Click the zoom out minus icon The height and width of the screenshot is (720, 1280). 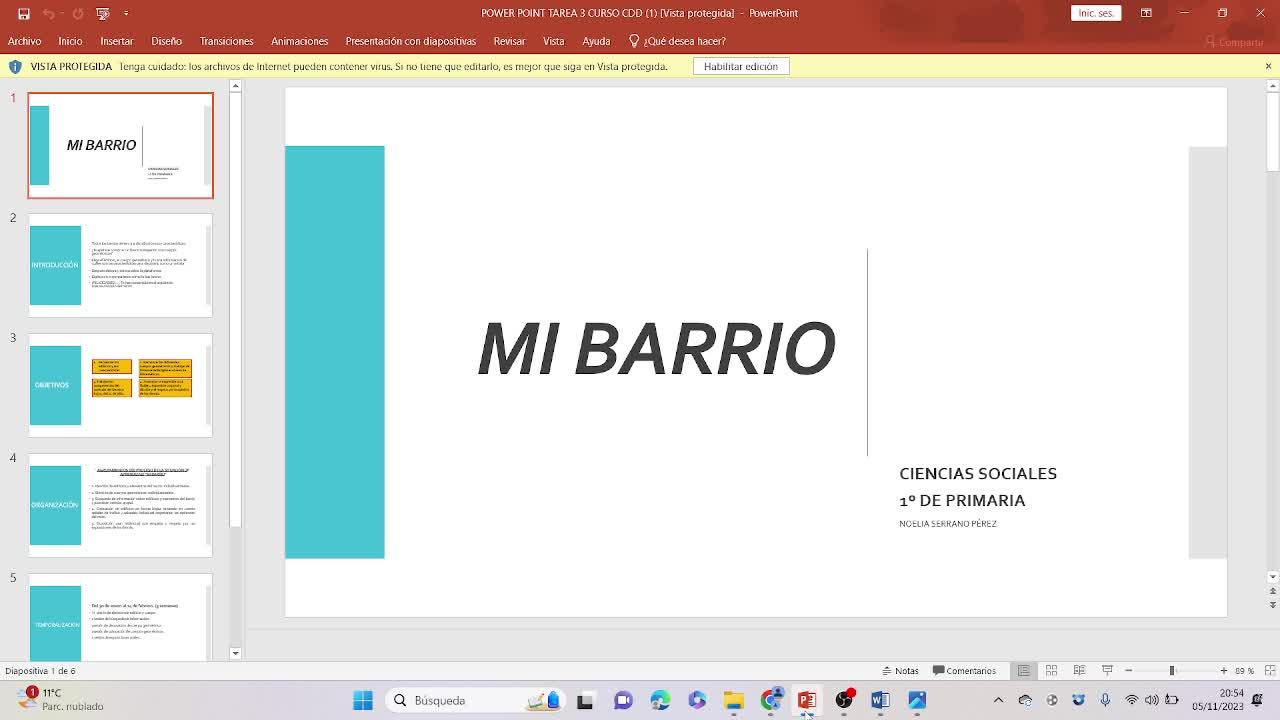click(x=1129, y=671)
